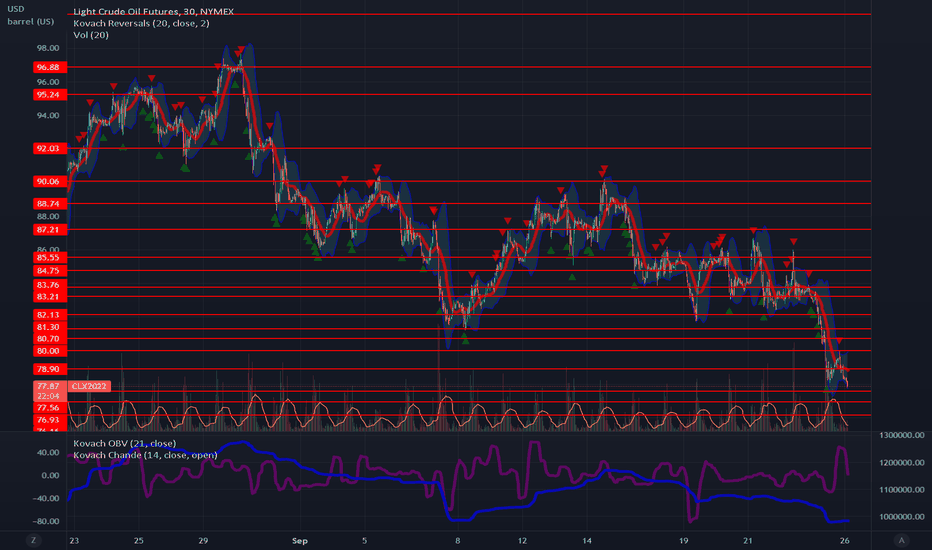Click the 22:04 countdown label
The height and width of the screenshot is (550, 932).
[x=50, y=396]
